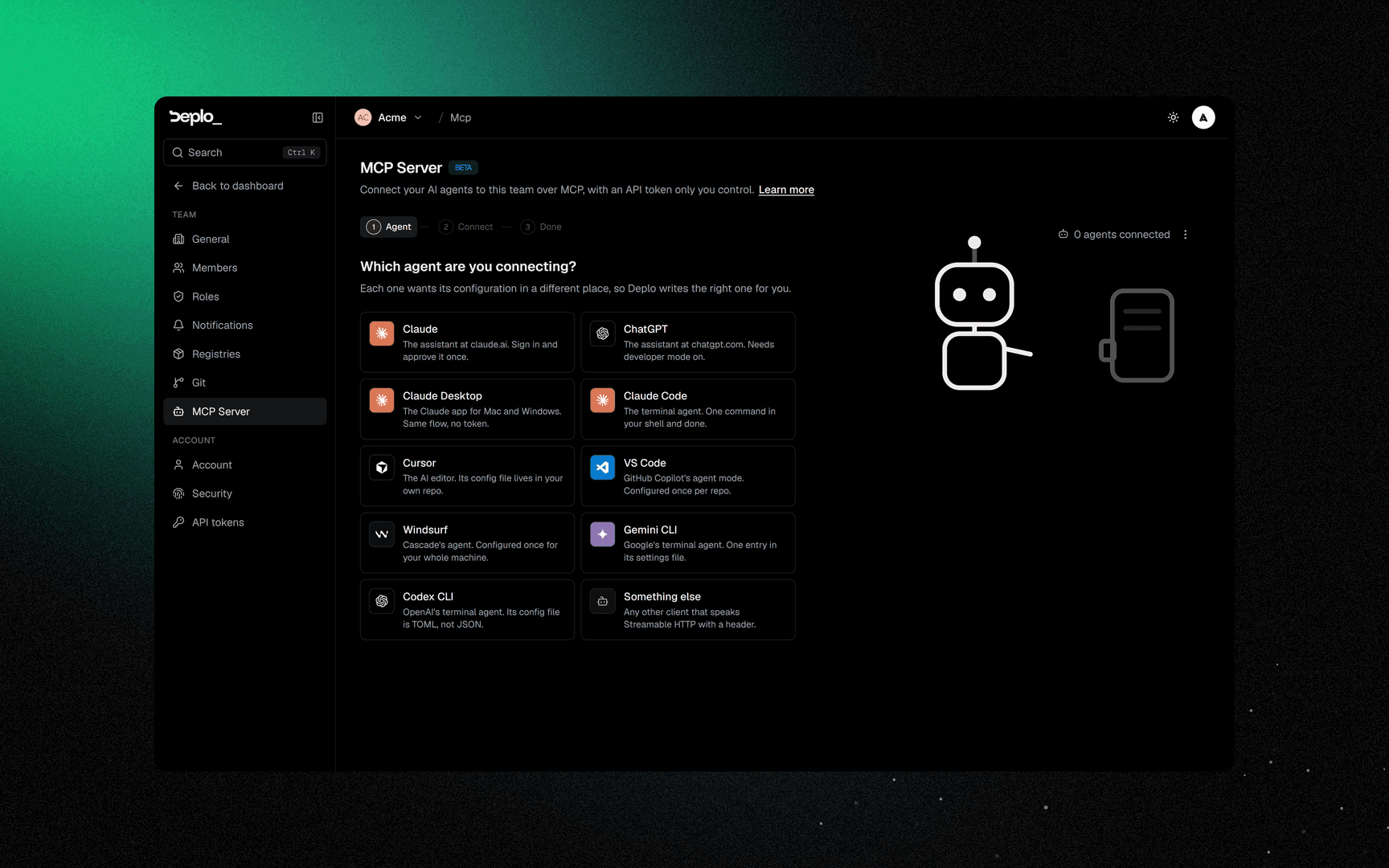Click the Codex CLI logo icon
1389x868 pixels.
[x=382, y=600]
